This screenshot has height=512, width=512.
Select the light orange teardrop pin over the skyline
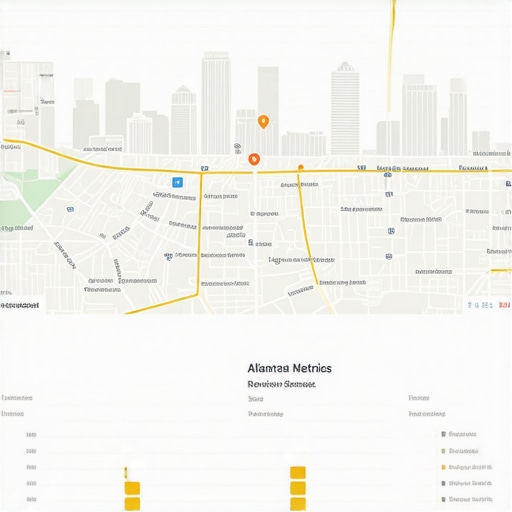point(263,122)
